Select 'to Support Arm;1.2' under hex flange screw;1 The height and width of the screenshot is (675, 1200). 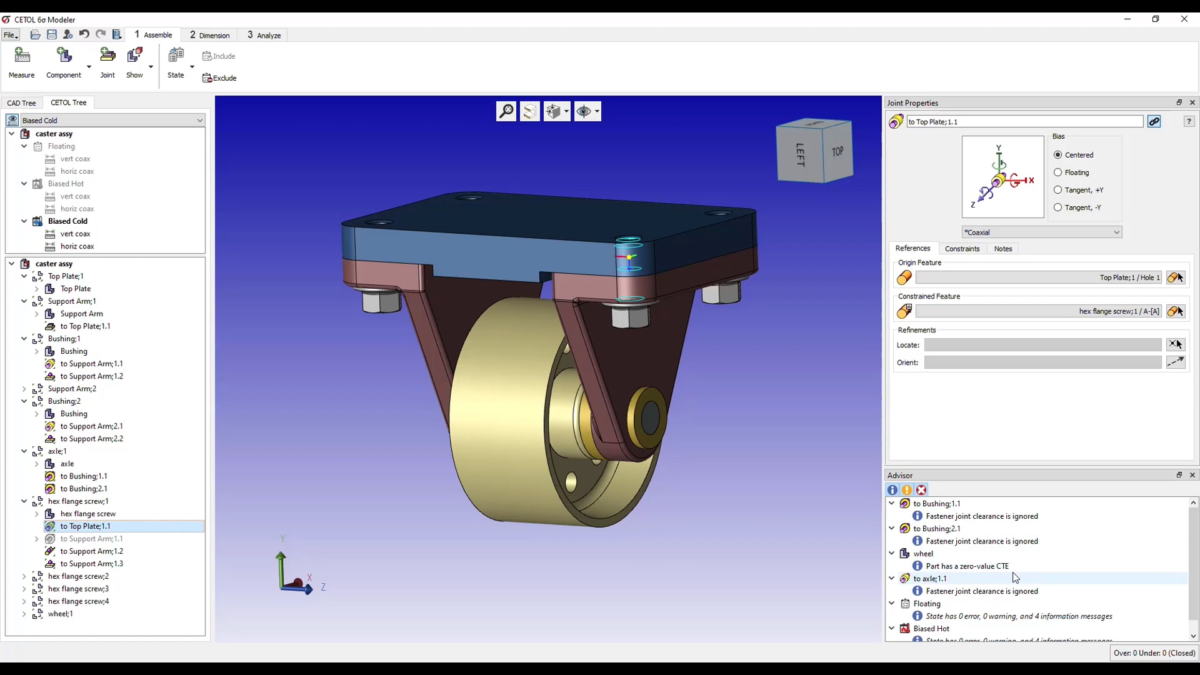pos(92,551)
